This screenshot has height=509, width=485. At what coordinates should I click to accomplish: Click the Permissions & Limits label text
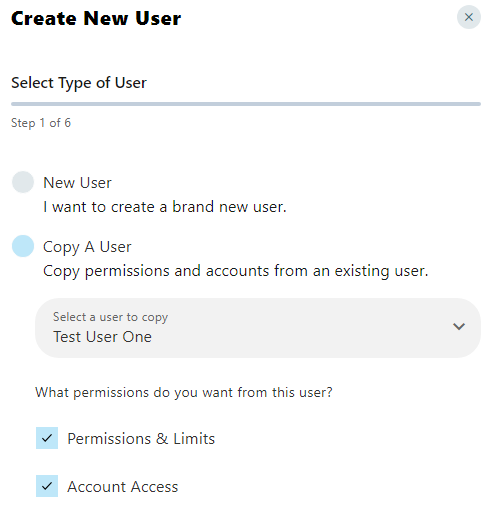(141, 438)
